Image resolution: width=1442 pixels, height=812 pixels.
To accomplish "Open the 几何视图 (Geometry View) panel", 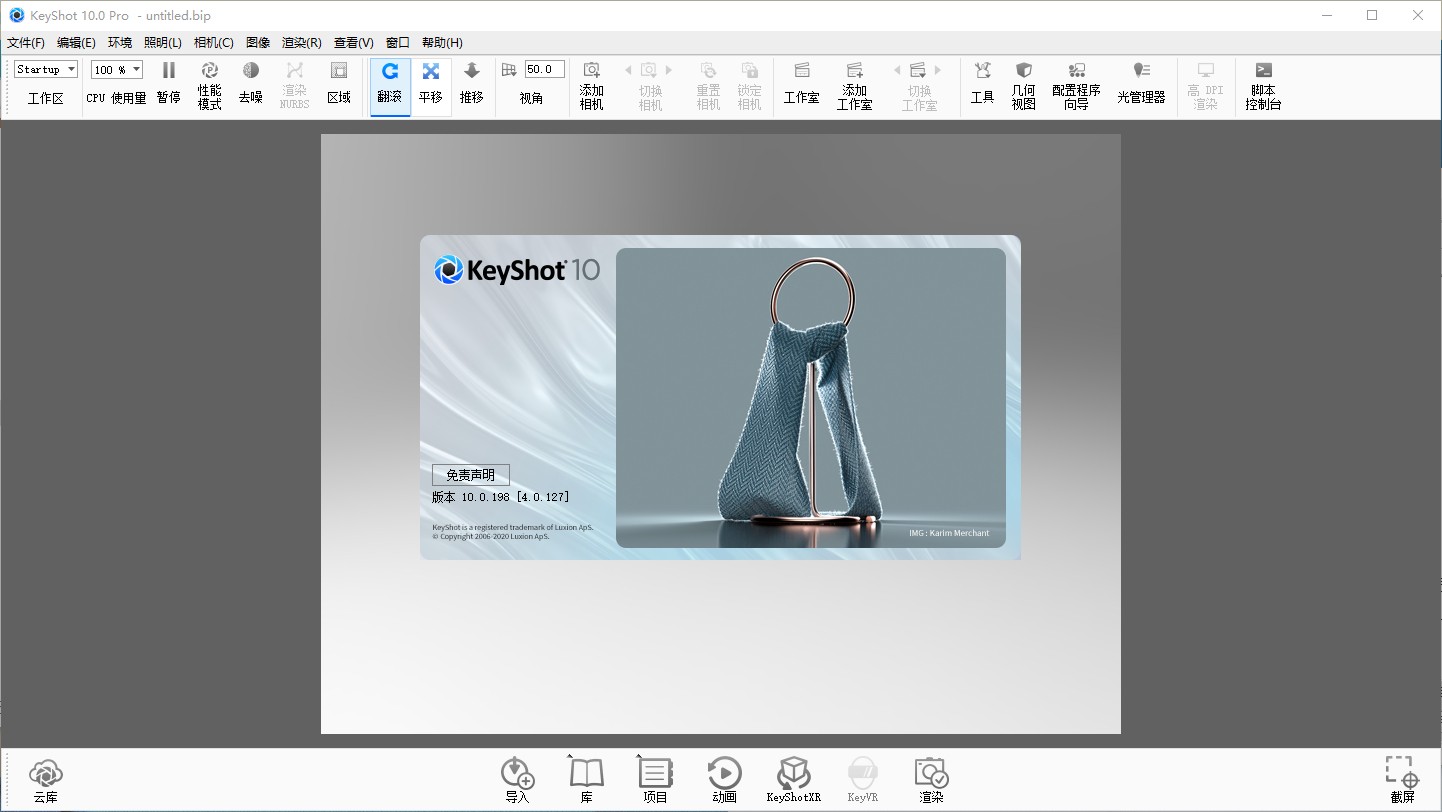I will coord(1023,85).
